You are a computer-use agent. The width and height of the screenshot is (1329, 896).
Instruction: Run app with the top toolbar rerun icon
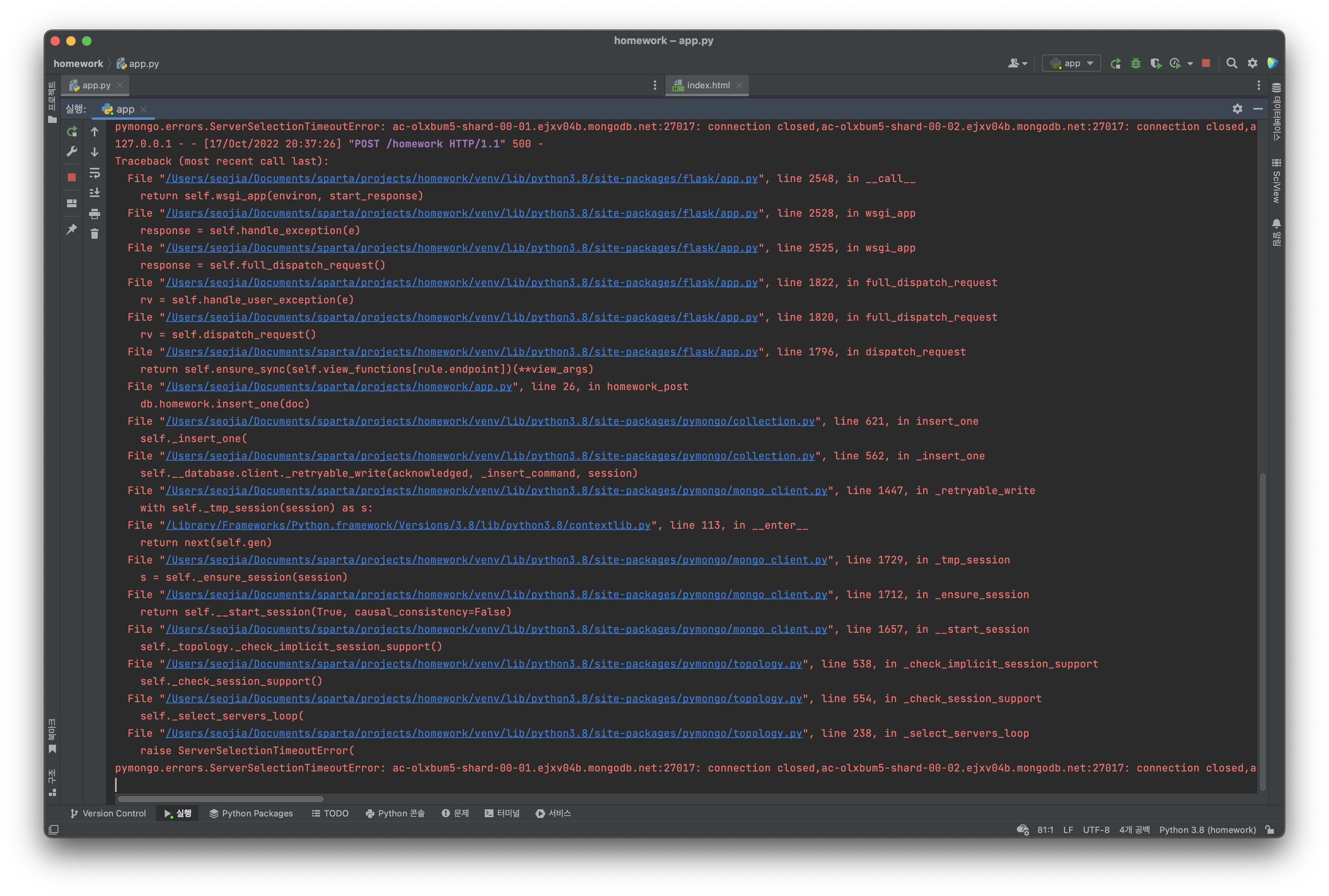click(1115, 63)
